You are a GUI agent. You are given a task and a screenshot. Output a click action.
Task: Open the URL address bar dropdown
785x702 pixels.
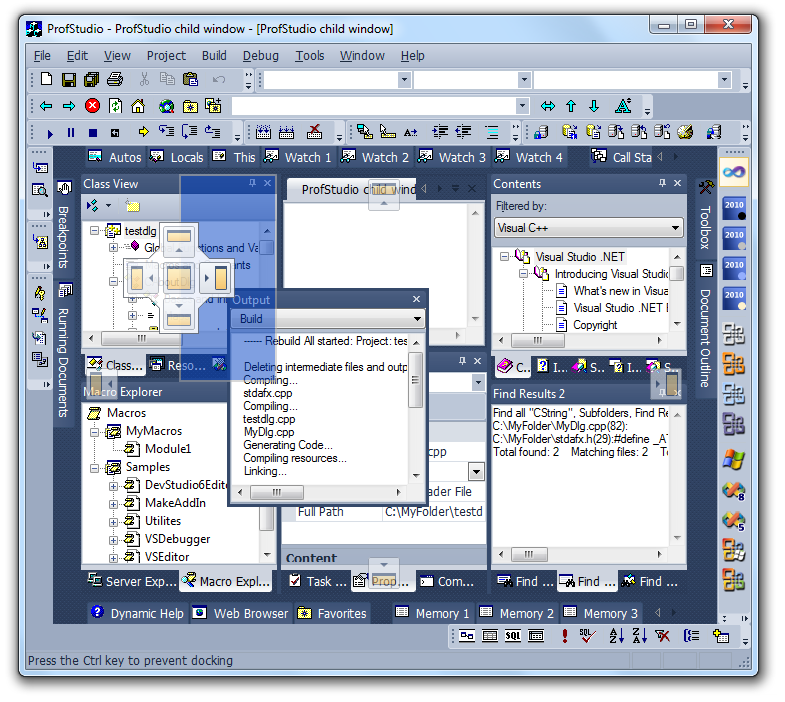[x=522, y=106]
